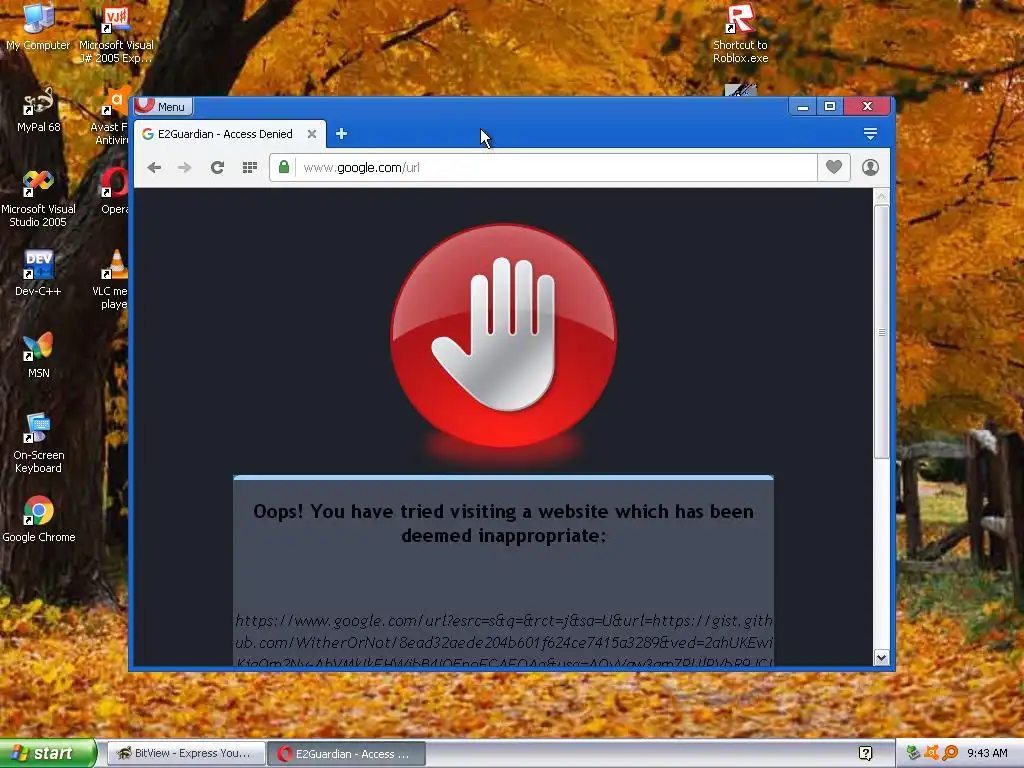Open the Speed Dial grid
Screen dimensions: 1024x768
(249, 167)
